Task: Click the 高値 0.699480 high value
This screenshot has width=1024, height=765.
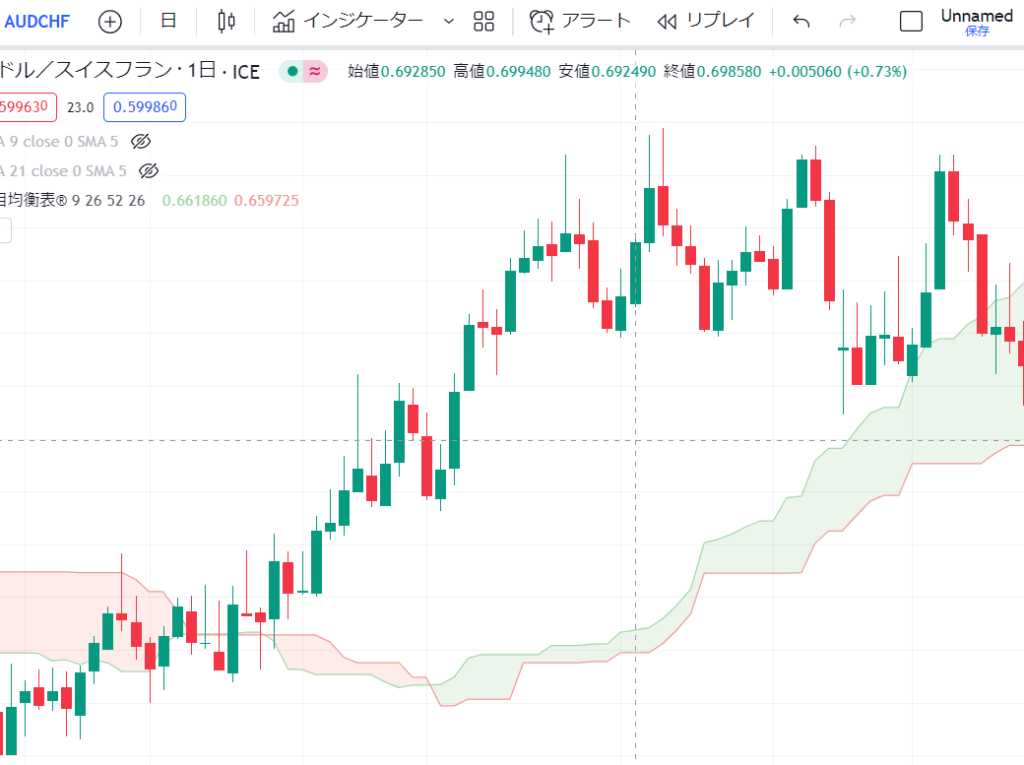Action: [502, 71]
